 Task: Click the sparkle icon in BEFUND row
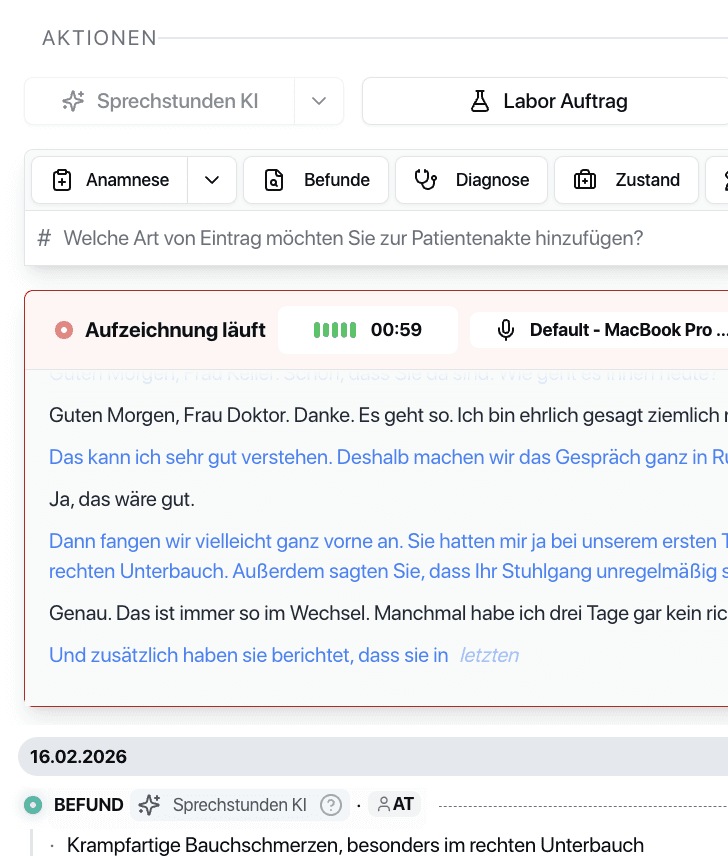coord(149,805)
